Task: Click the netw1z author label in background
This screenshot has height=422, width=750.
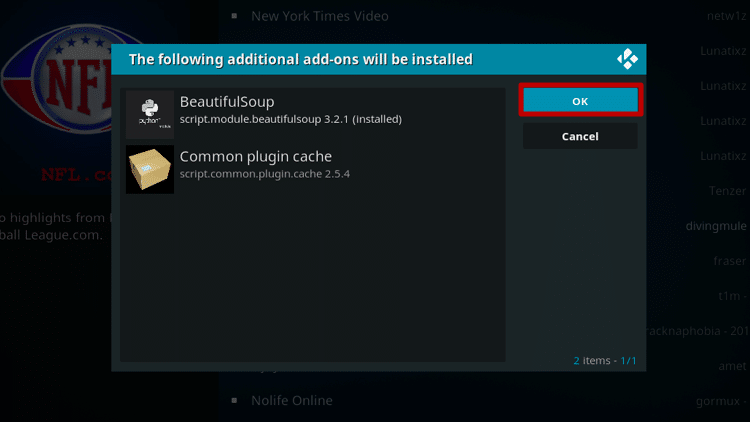Action: 726,16
